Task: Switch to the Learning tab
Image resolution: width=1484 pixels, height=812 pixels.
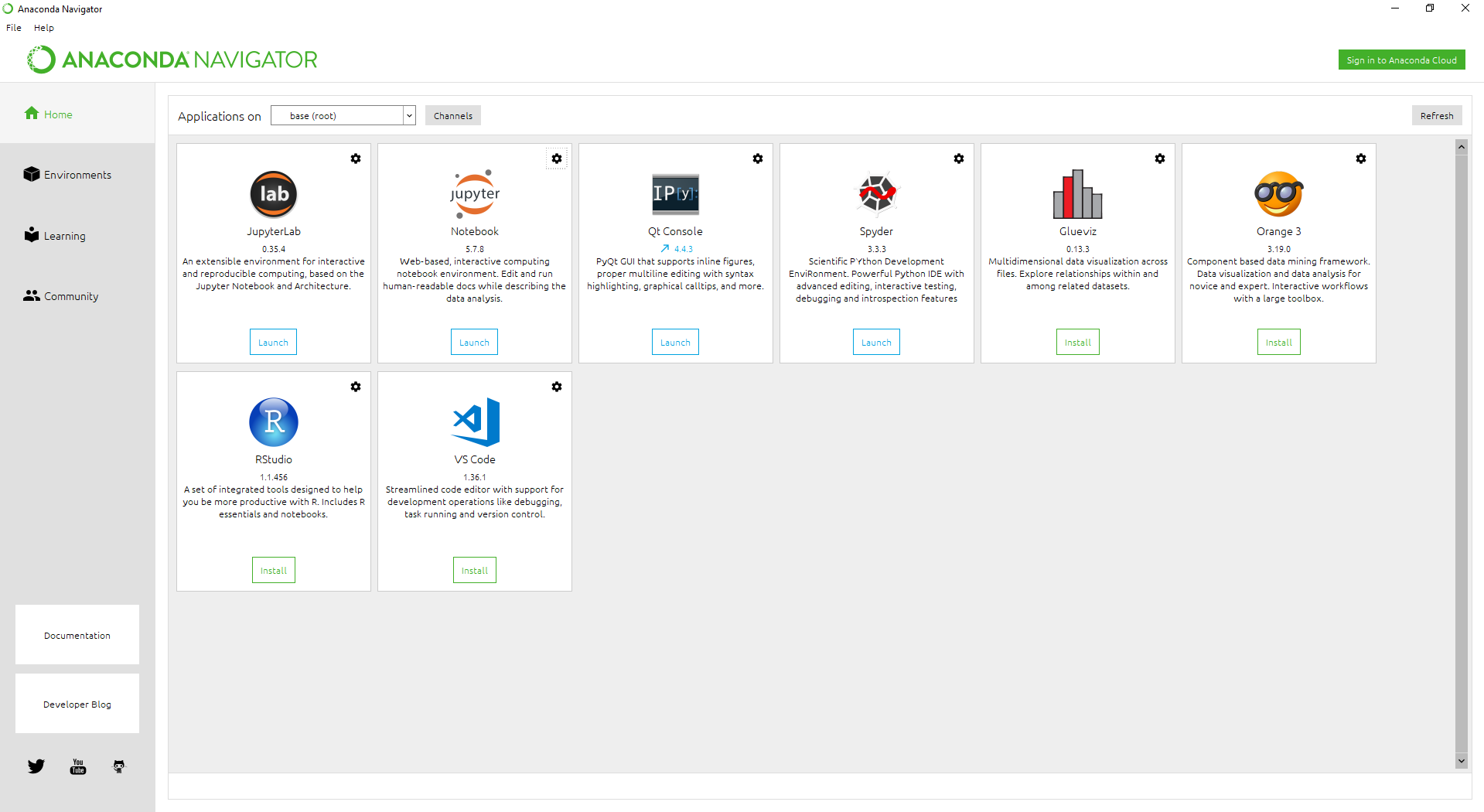Action: point(77,236)
